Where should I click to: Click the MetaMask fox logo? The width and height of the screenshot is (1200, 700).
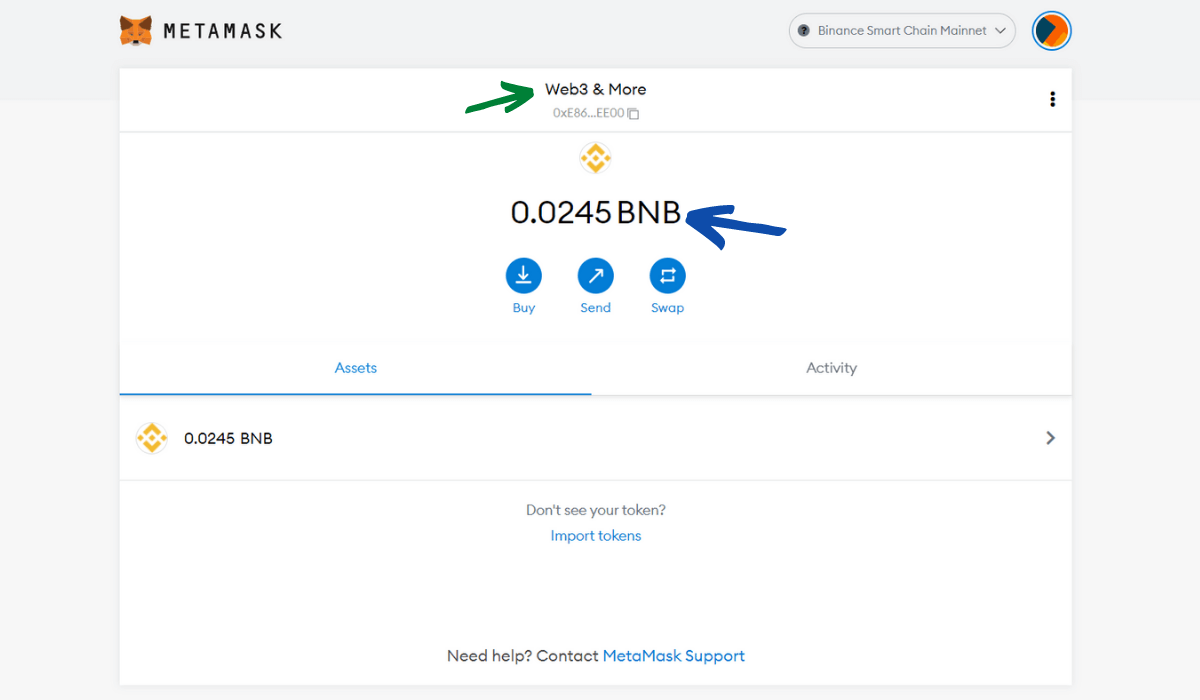[x=136, y=31]
